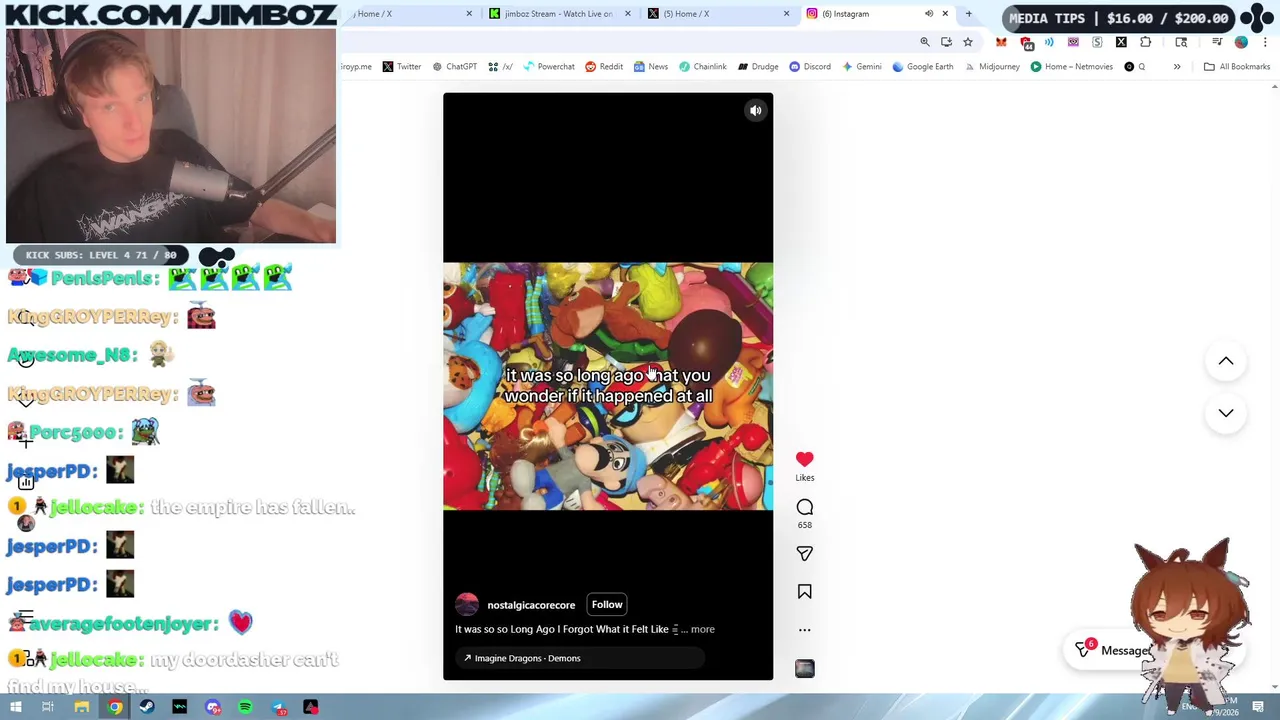Open the Gemini bookmark
The image size is (1280, 720).
pyautogui.click(x=861, y=67)
